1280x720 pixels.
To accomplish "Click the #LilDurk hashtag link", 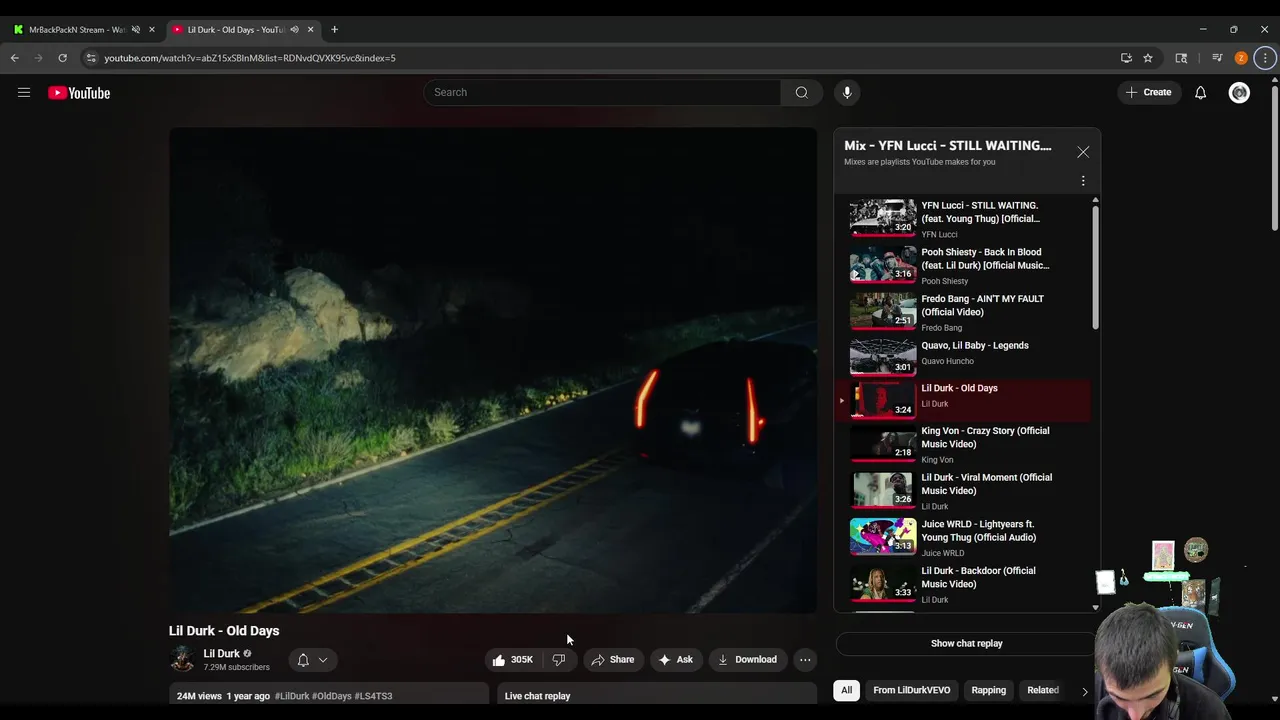I will pyautogui.click(x=292, y=696).
